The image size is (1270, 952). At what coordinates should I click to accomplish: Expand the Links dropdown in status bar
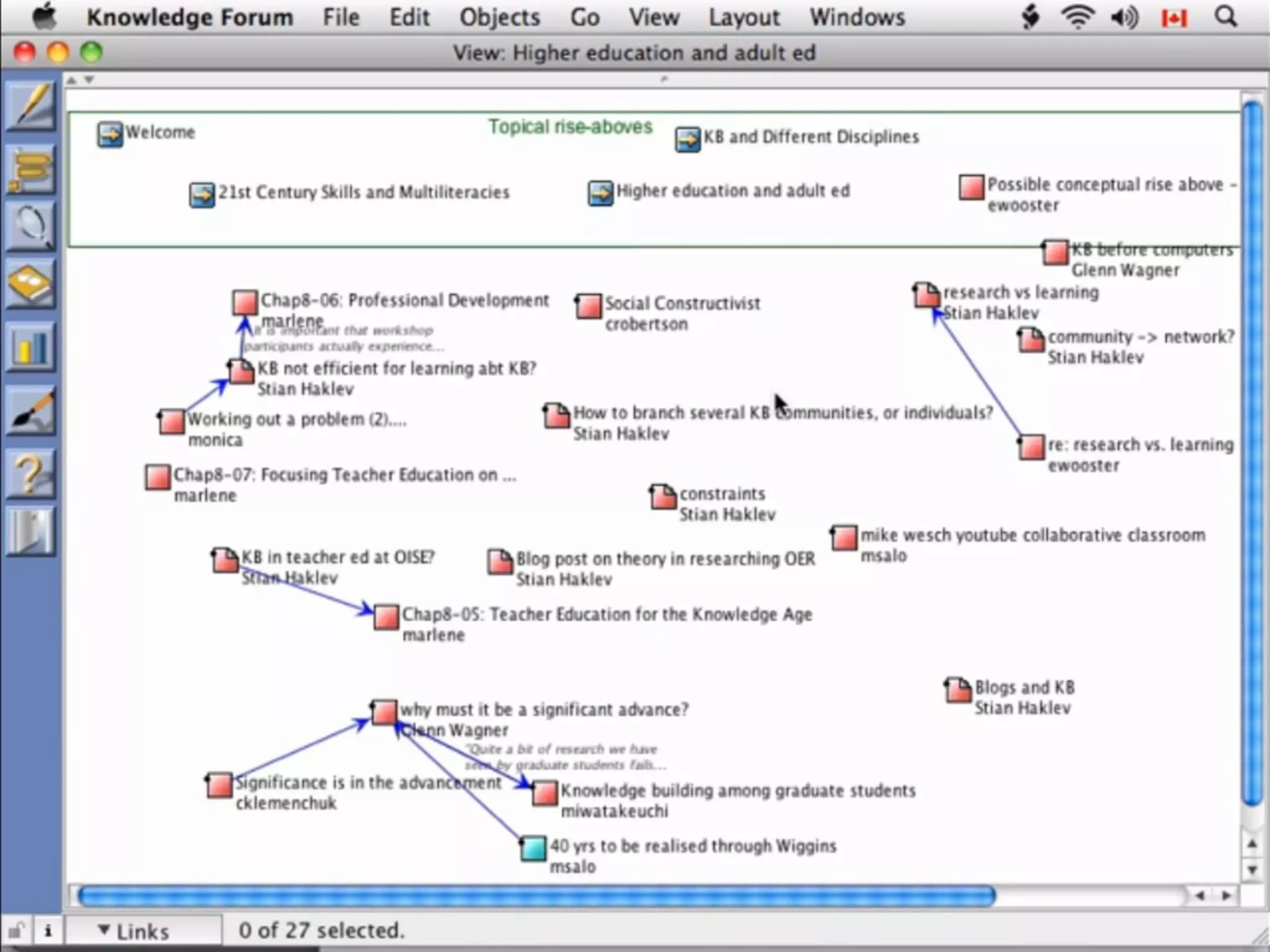pyautogui.click(x=134, y=931)
